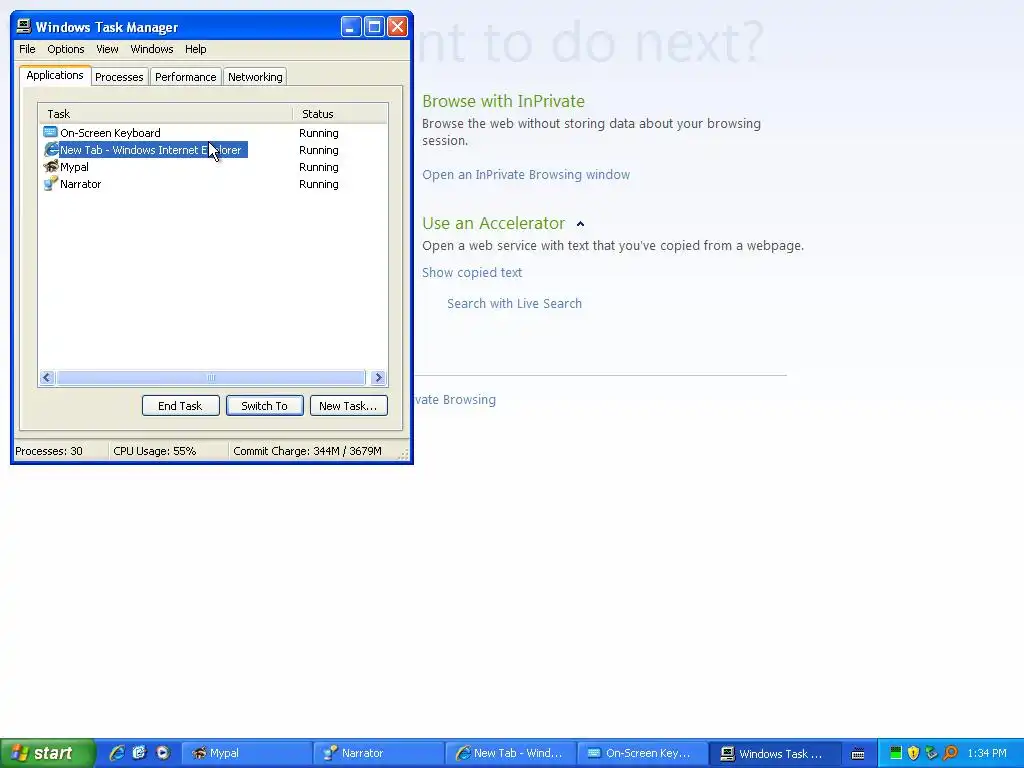The height and width of the screenshot is (768, 1024).
Task: Switch to the Performance tab
Action: click(x=185, y=77)
